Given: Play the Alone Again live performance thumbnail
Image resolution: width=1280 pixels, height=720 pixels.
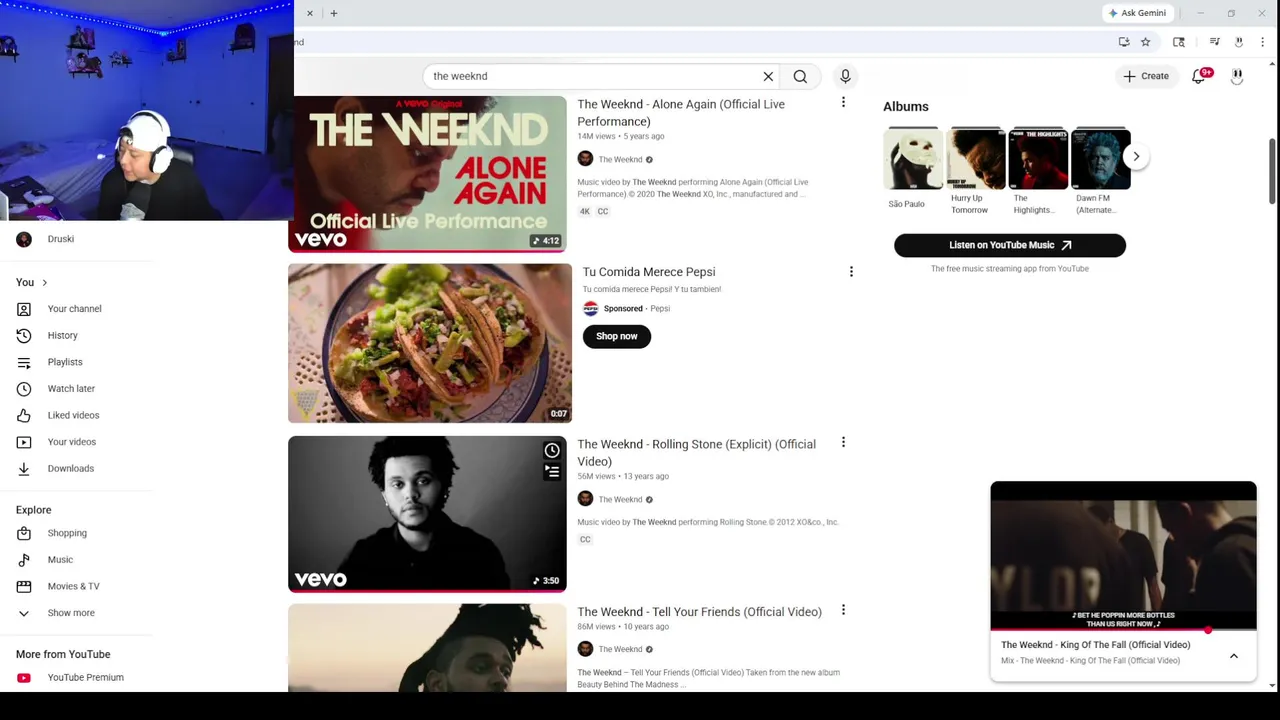Looking at the screenshot, I should coord(427,173).
